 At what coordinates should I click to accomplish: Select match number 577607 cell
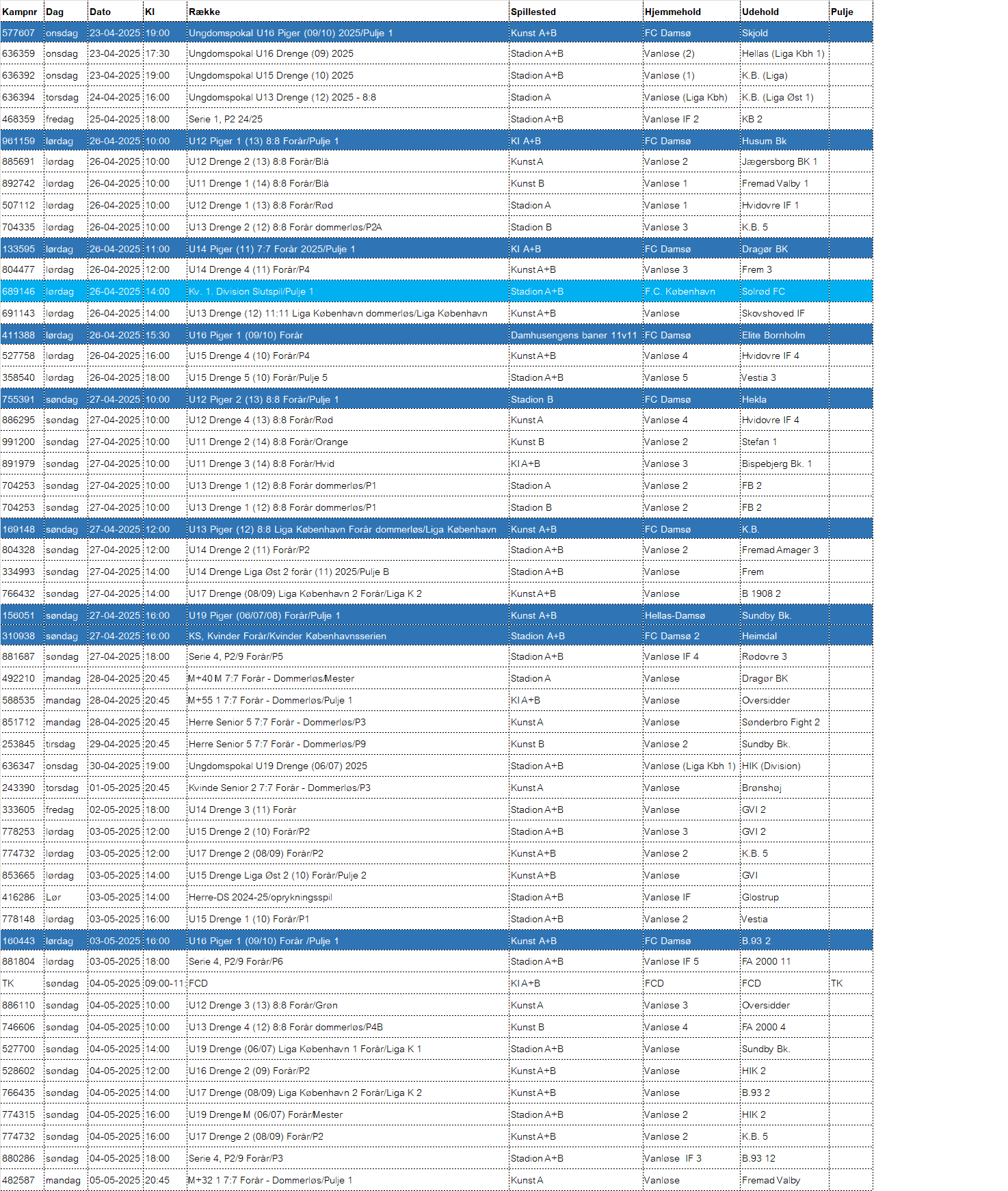(22, 33)
